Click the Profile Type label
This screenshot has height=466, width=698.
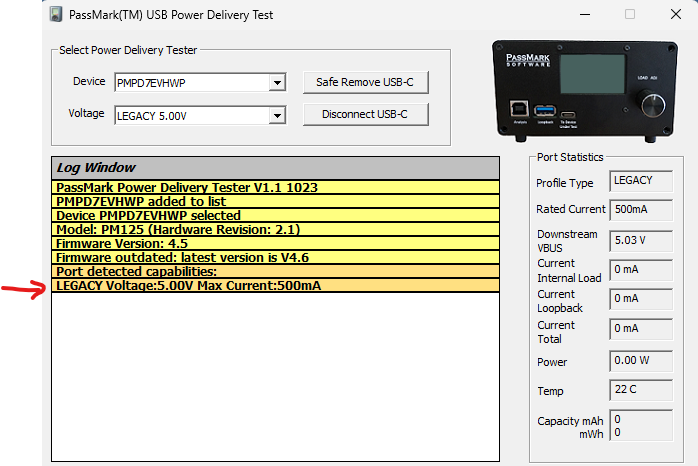click(564, 183)
